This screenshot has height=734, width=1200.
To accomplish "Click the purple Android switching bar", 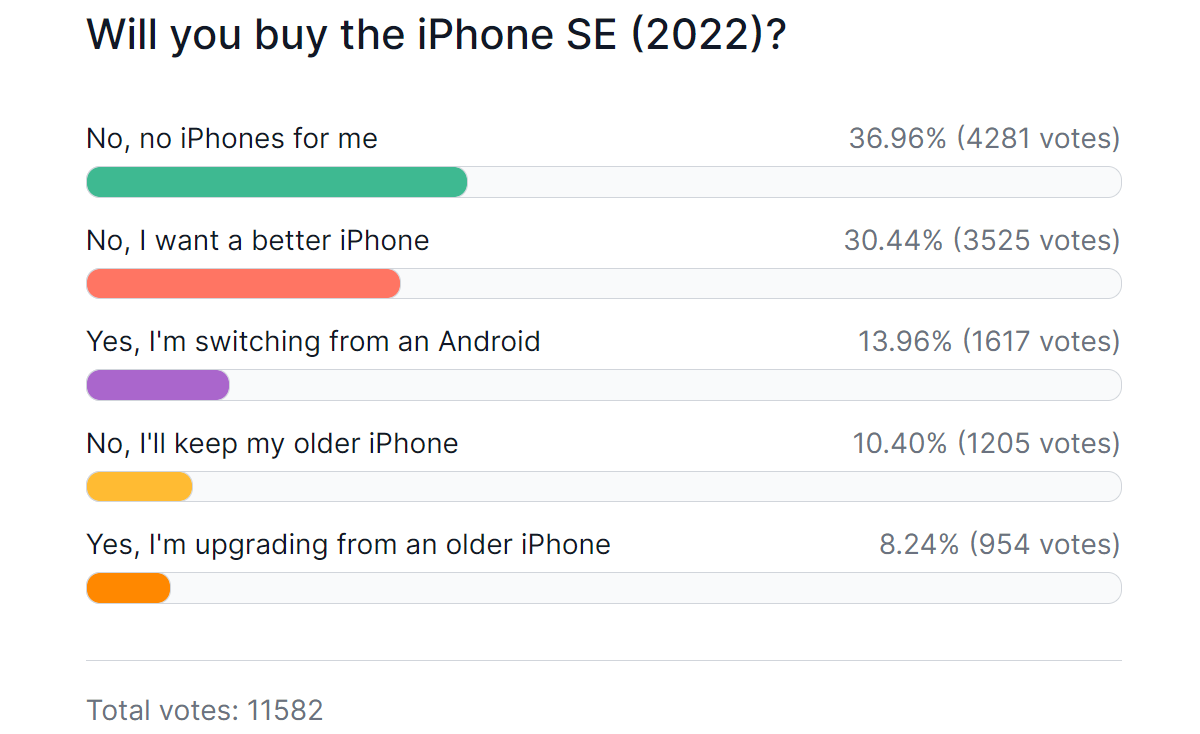I will pos(158,385).
